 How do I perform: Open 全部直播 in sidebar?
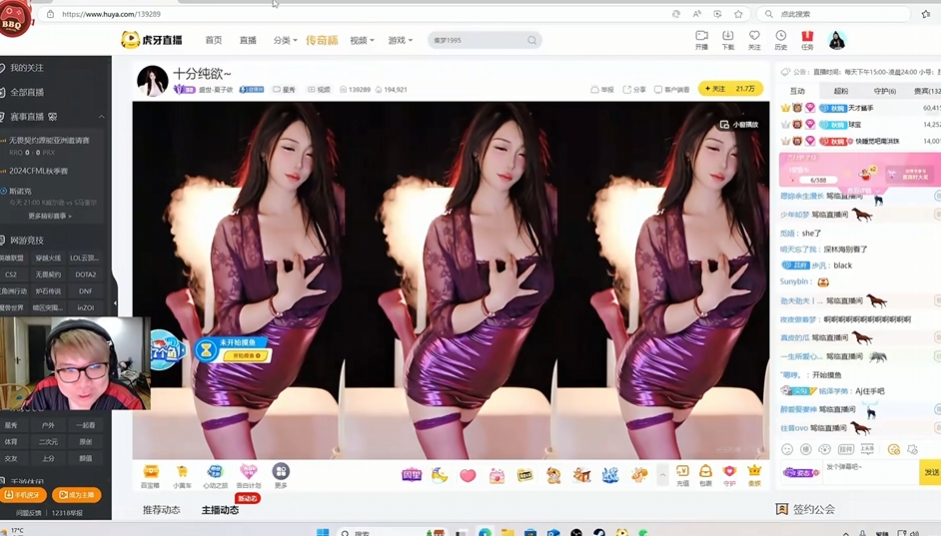click(26, 92)
